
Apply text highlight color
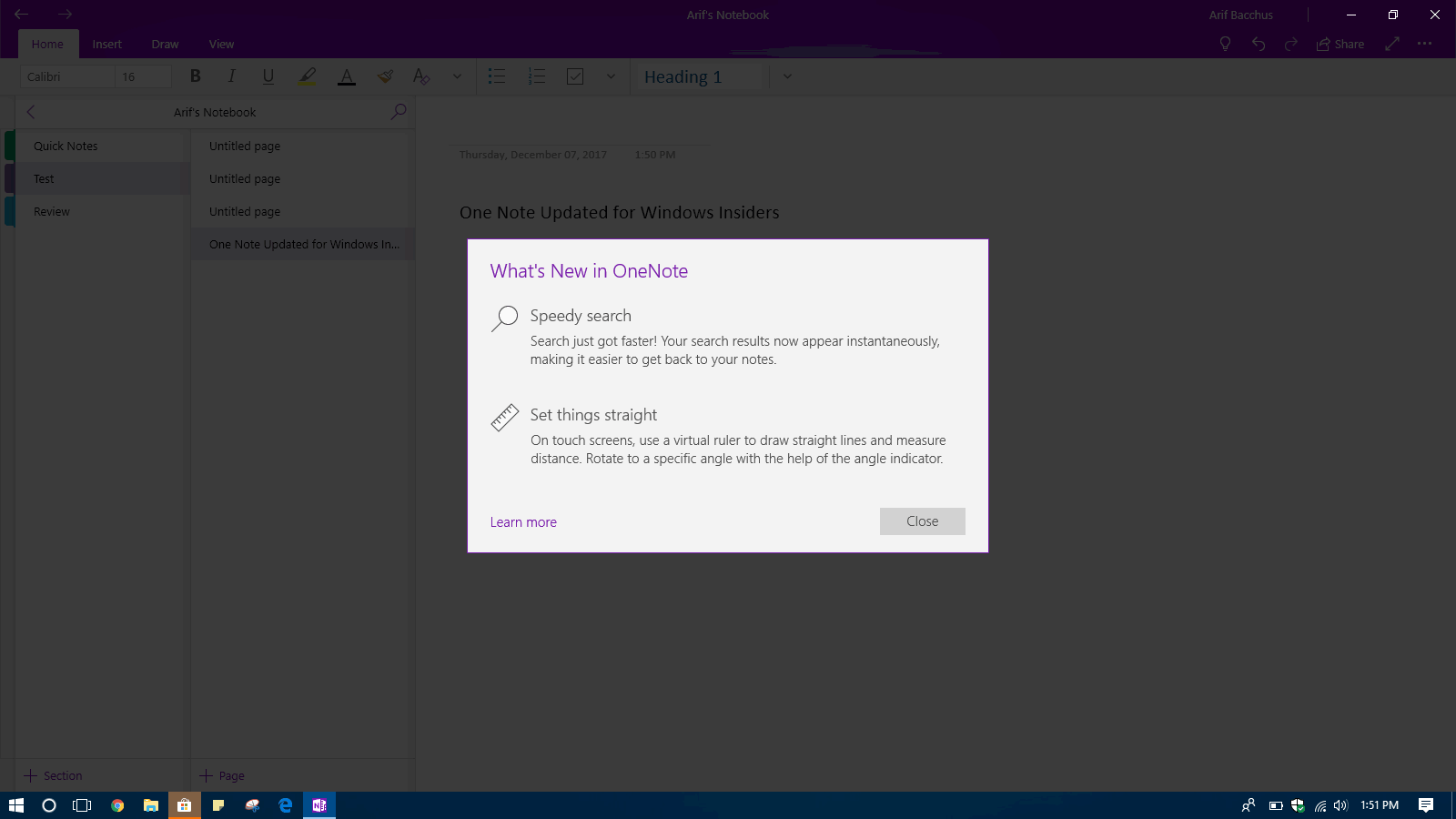point(308,76)
